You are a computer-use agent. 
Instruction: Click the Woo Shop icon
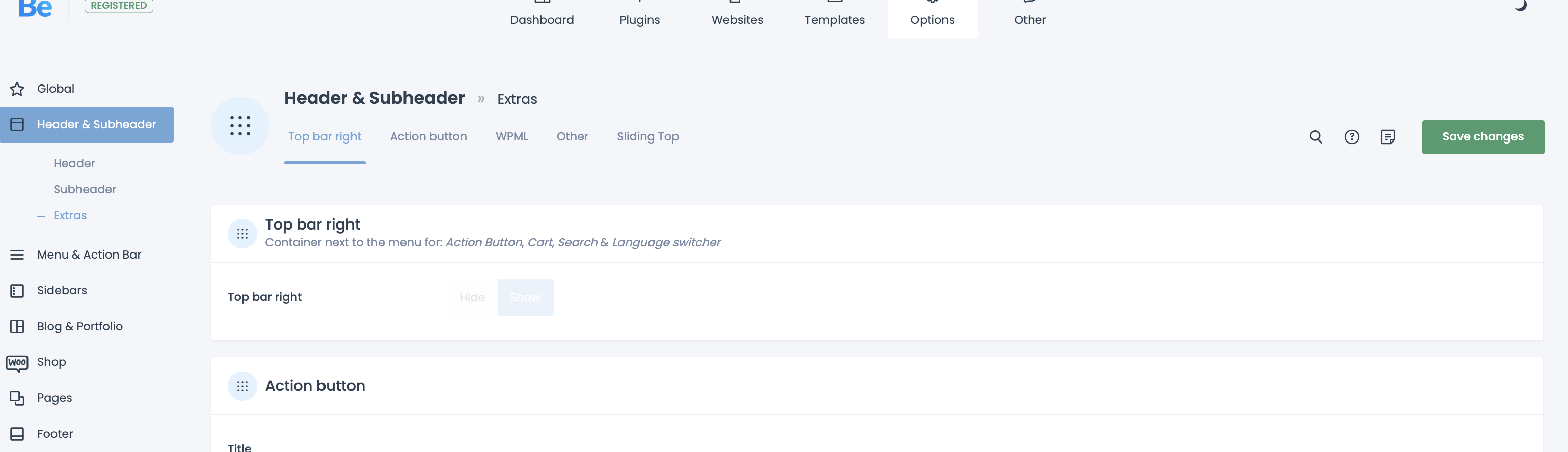point(17,362)
